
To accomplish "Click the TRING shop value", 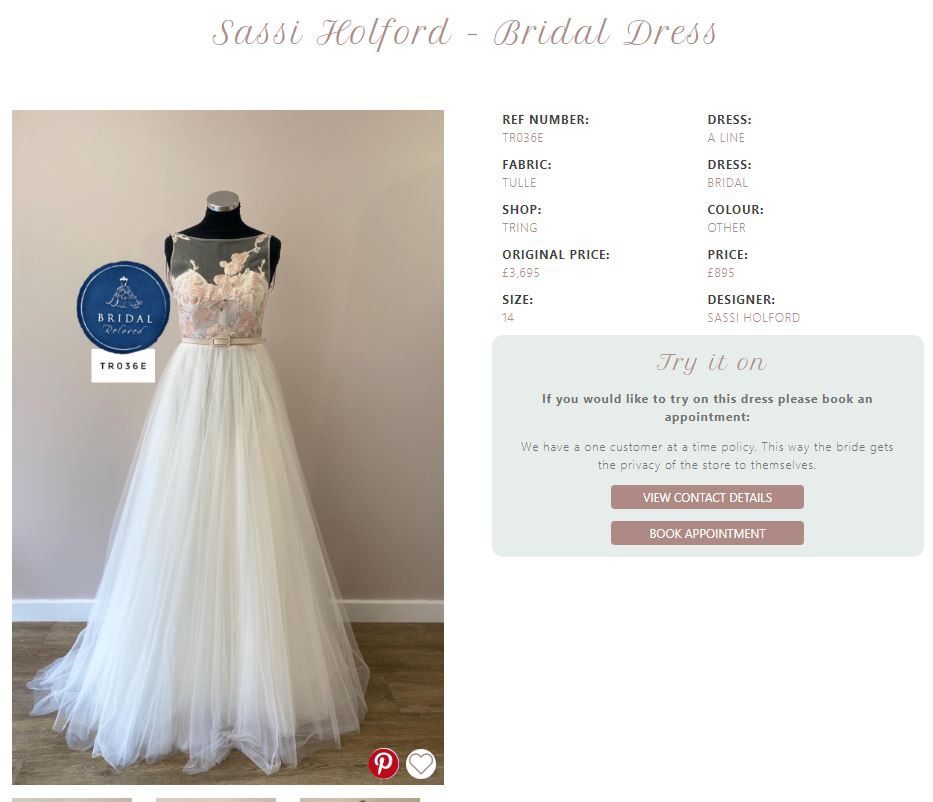I will click(x=519, y=228).
